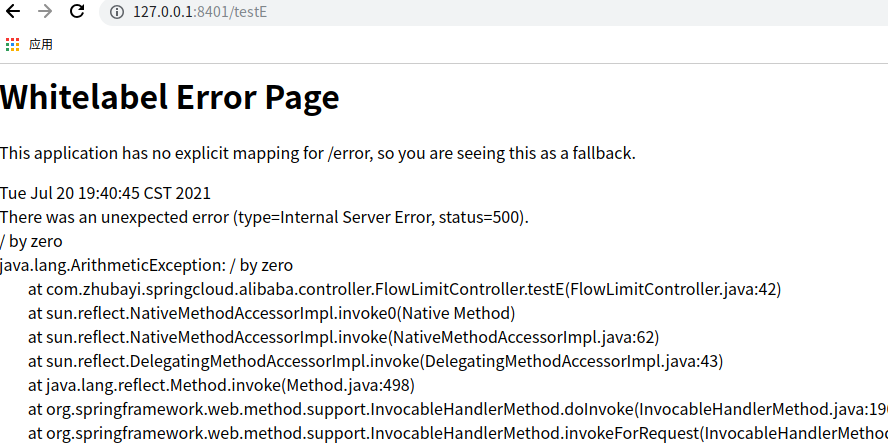Go back to the previous page
This screenshot has width=888, height=446.
[12, 11]
